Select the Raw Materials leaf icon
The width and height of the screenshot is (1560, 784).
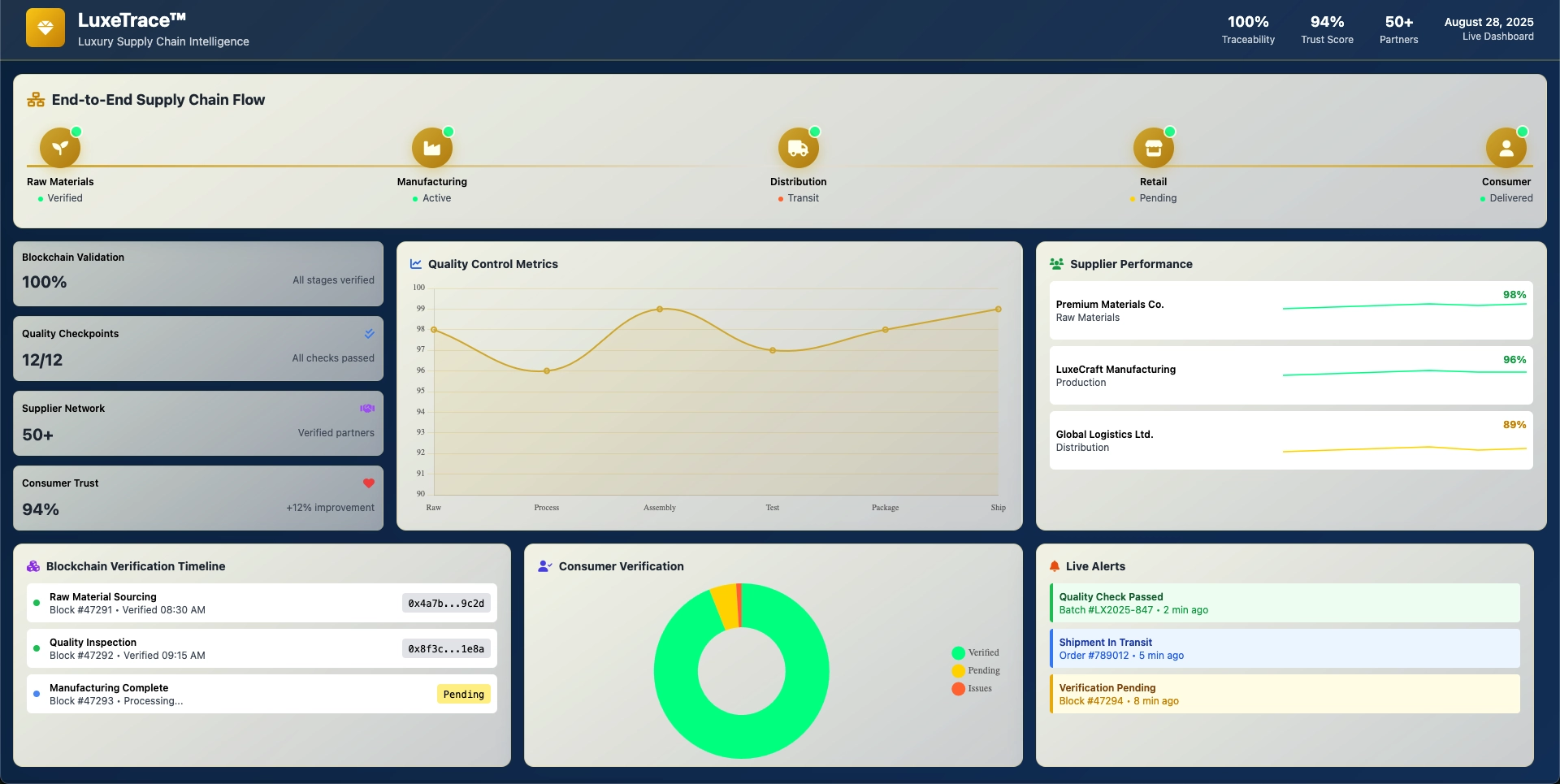59,147
